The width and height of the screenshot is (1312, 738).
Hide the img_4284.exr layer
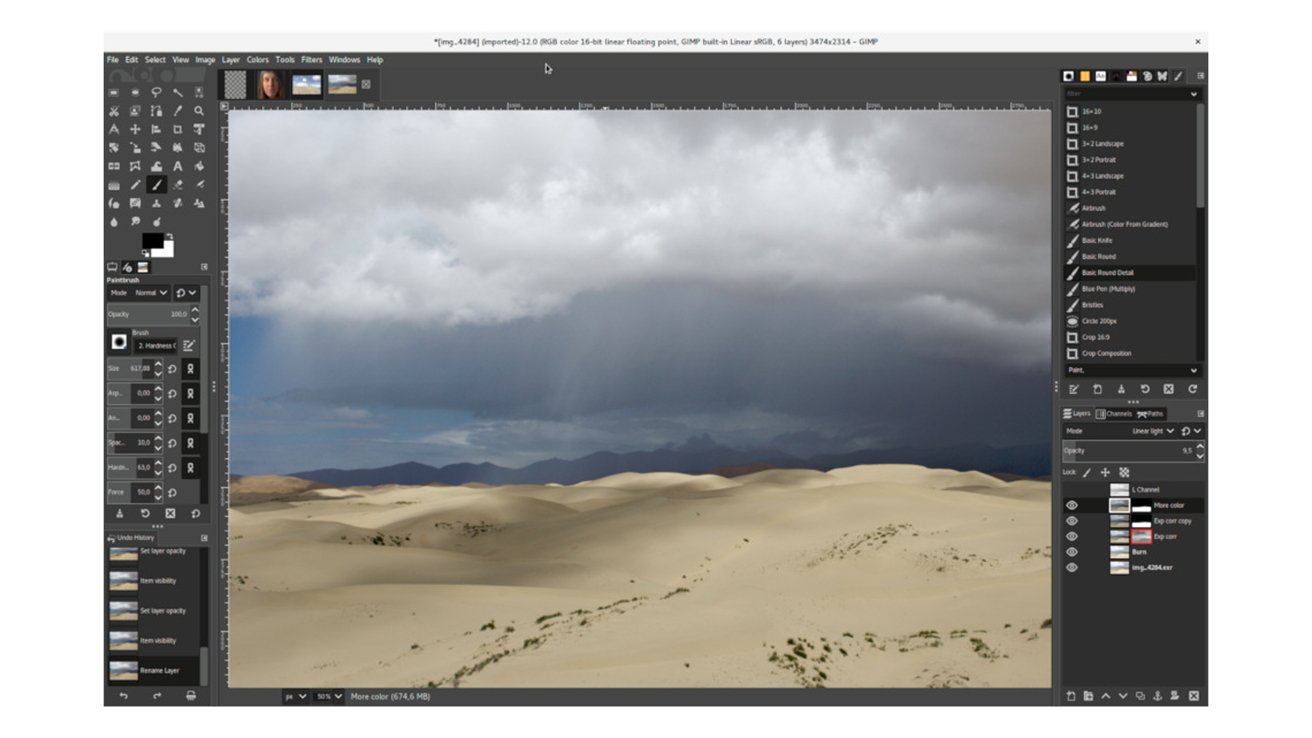(1072, 568)
